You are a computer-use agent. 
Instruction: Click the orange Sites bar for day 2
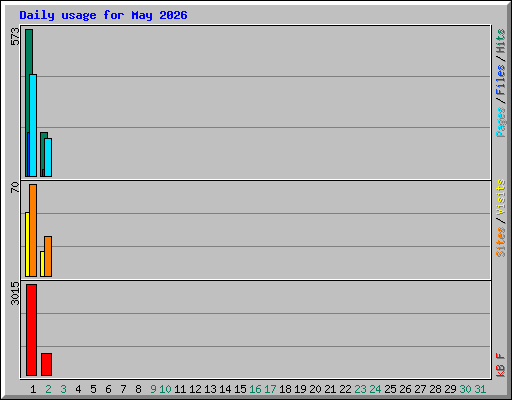48,256
